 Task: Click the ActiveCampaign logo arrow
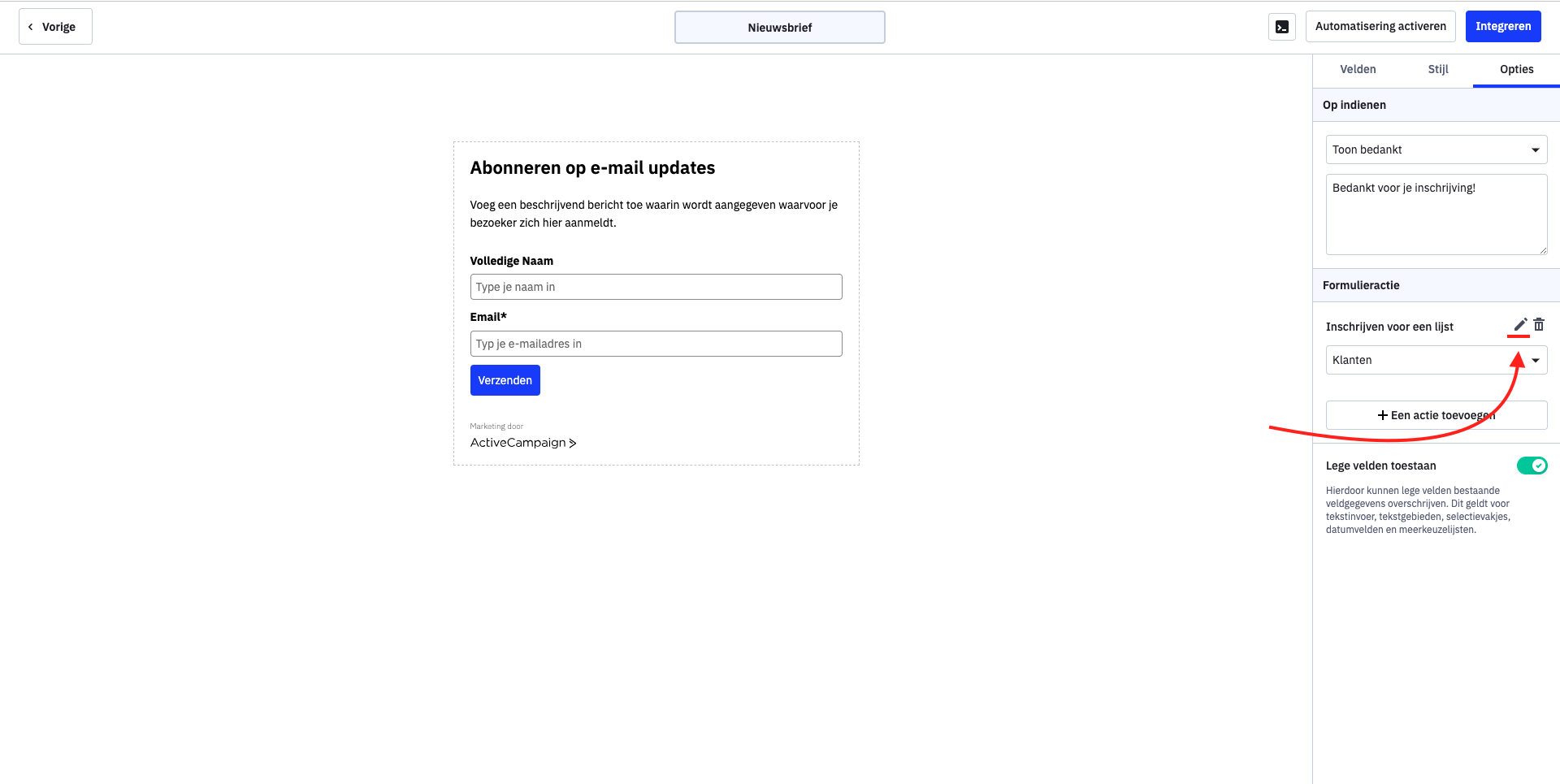(x=573, y=443)
